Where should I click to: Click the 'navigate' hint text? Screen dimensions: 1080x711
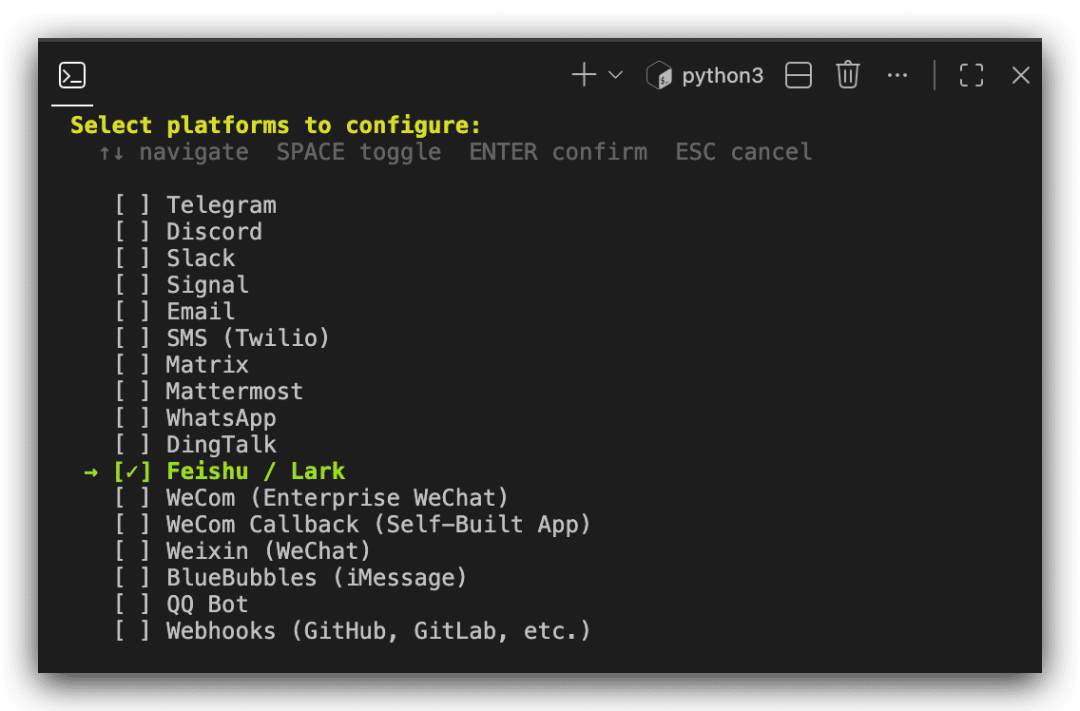[194, 152]
